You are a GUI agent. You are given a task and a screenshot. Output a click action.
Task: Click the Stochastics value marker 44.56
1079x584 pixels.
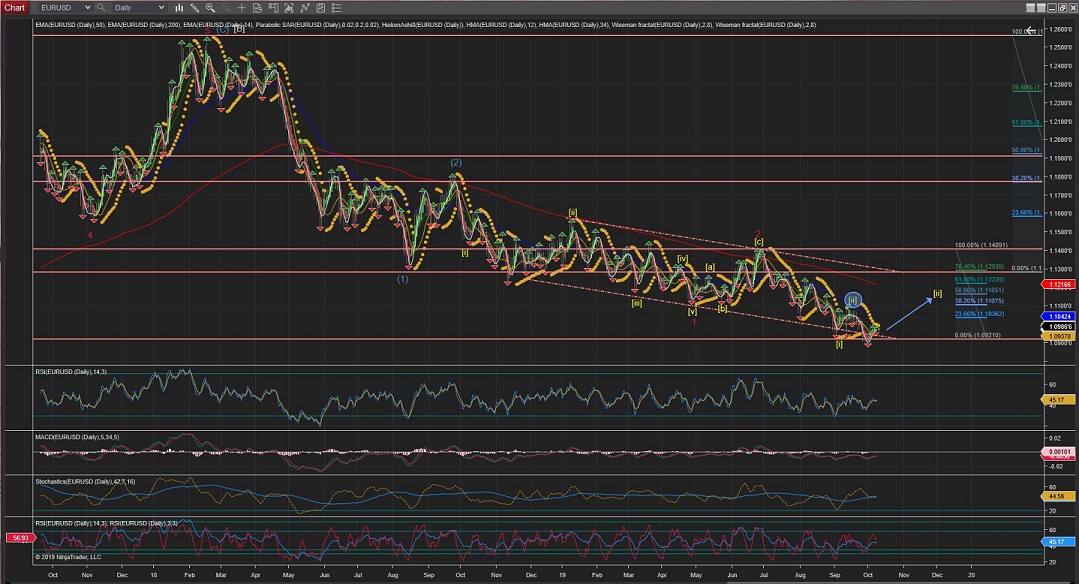(1058, 495)
